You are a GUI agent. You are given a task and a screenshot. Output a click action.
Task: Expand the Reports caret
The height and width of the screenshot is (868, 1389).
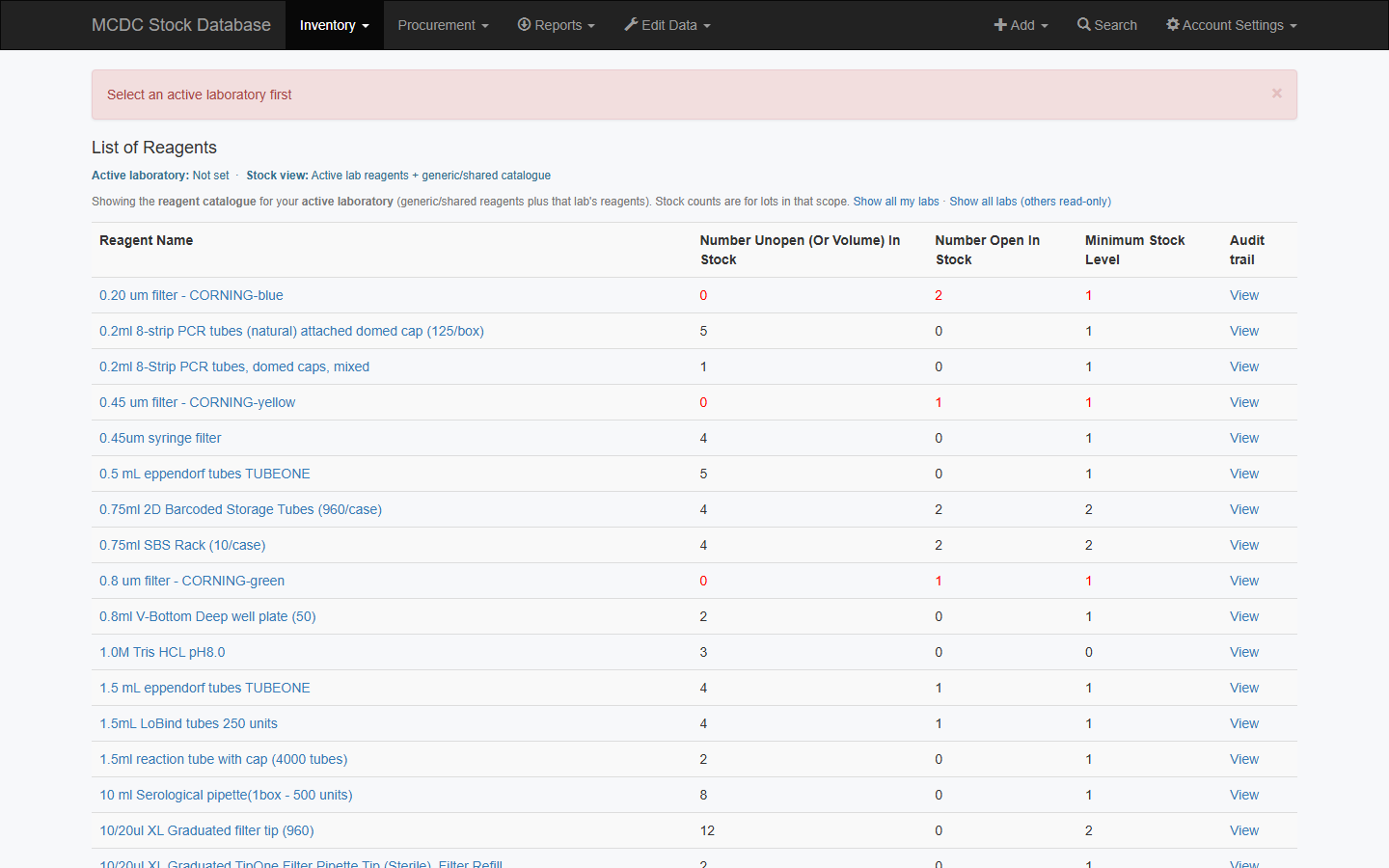point(590,26)
